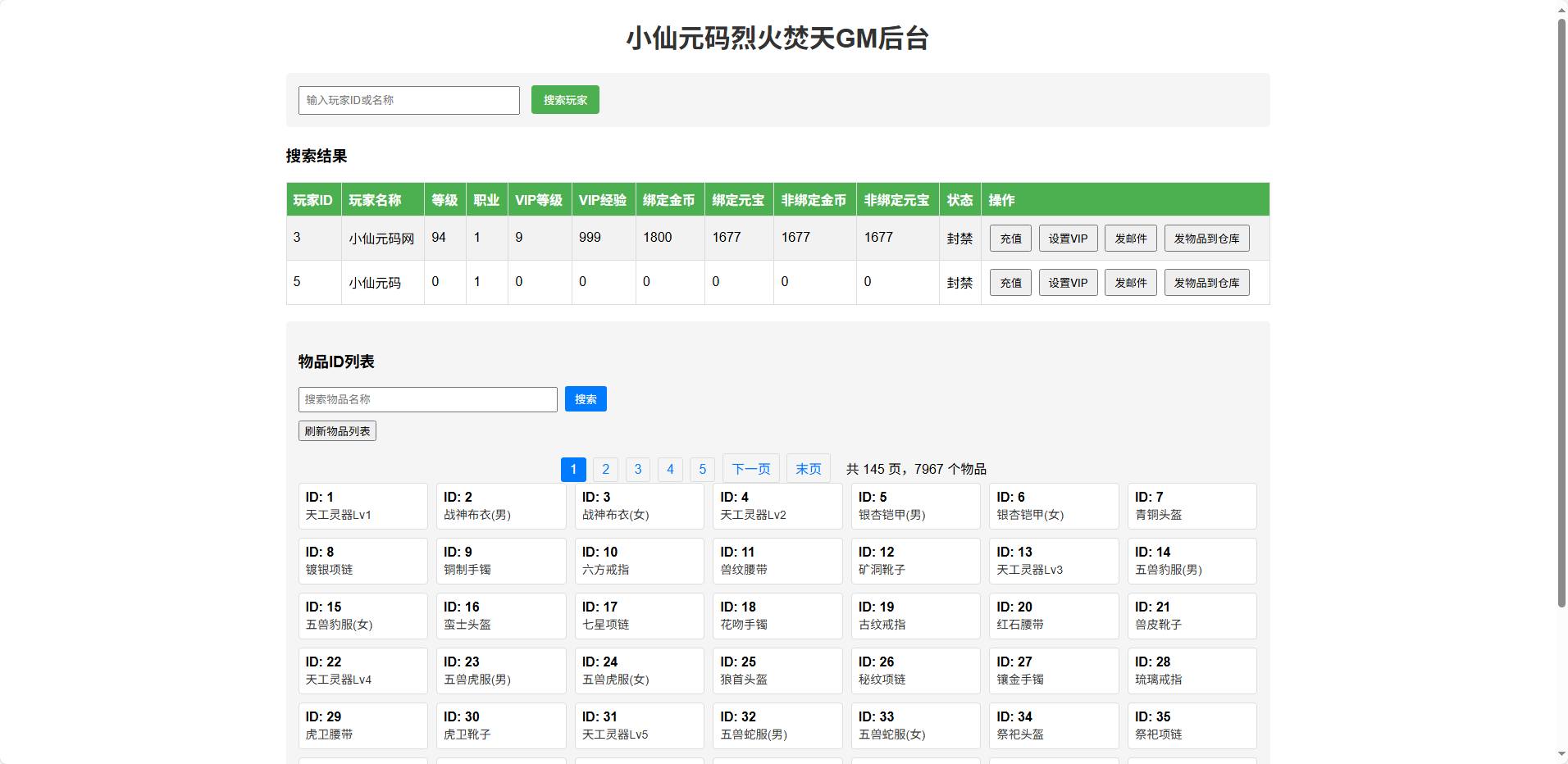Select item card ID: 31 天工灵器Lv5
Viewport: 1568px width, 764px height.
pos(640,725)
